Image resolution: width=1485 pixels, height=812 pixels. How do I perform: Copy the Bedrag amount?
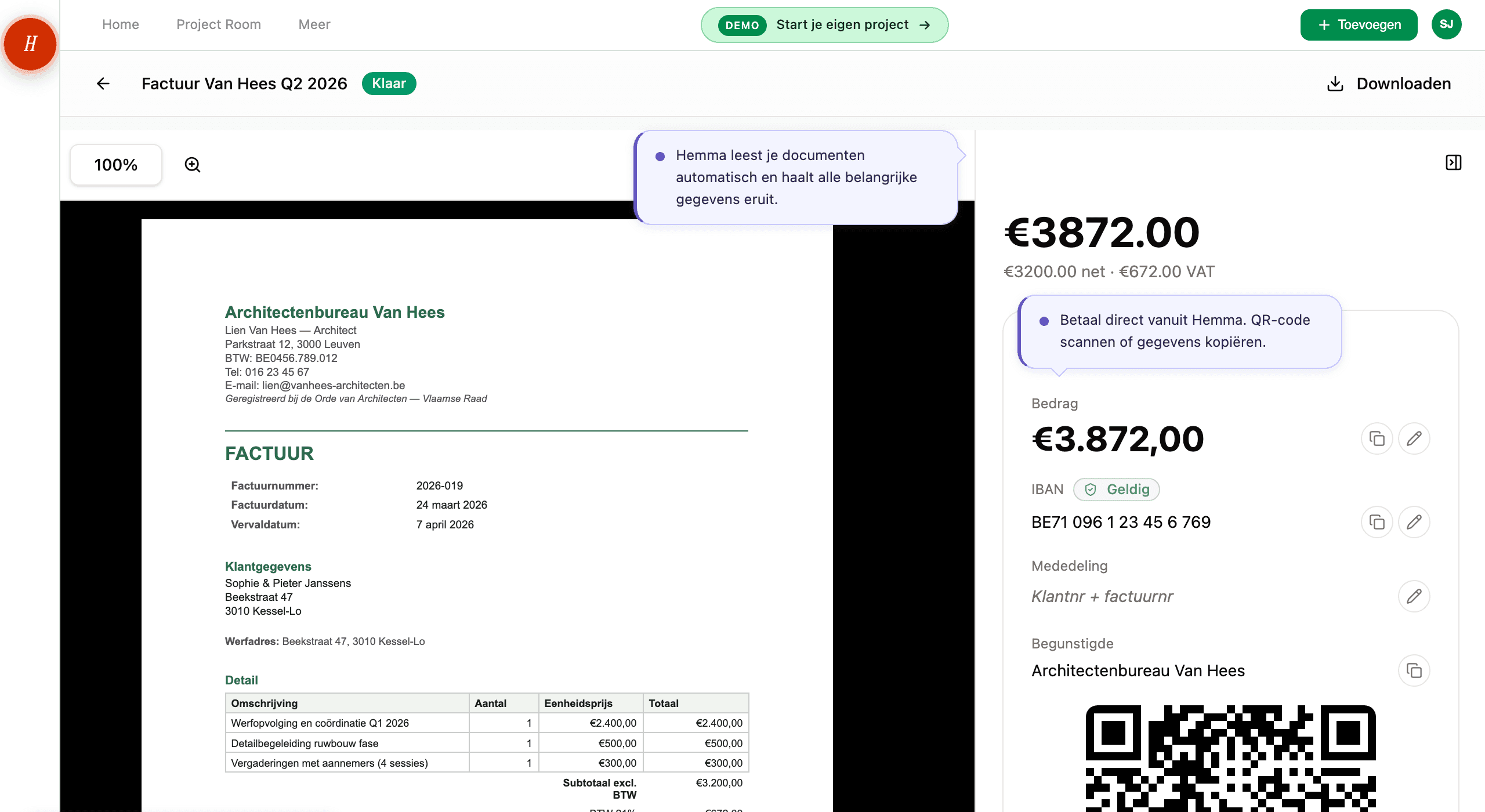[1377, 438]
